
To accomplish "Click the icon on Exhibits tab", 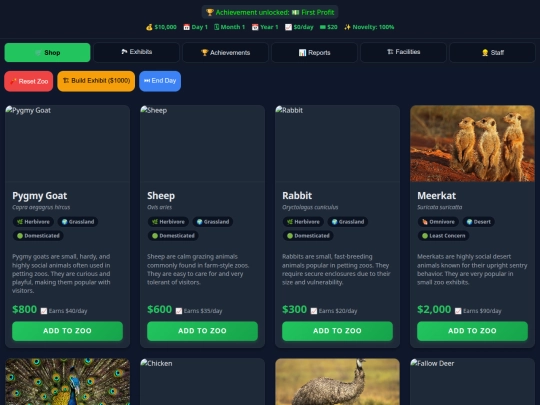I will [124, 52].
